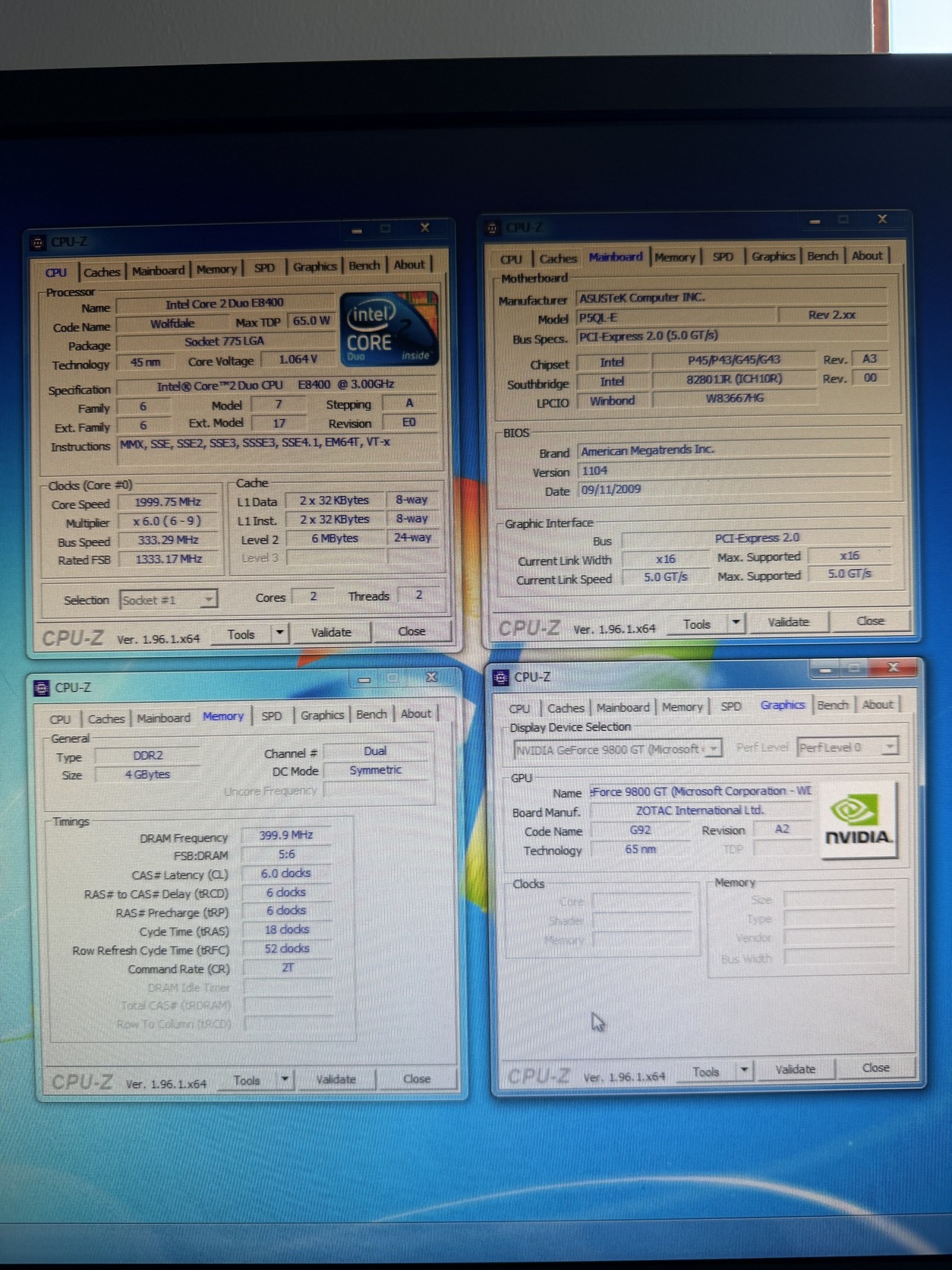
Task: Click Command Rate 2T value
Action: [x=287, y=968]
